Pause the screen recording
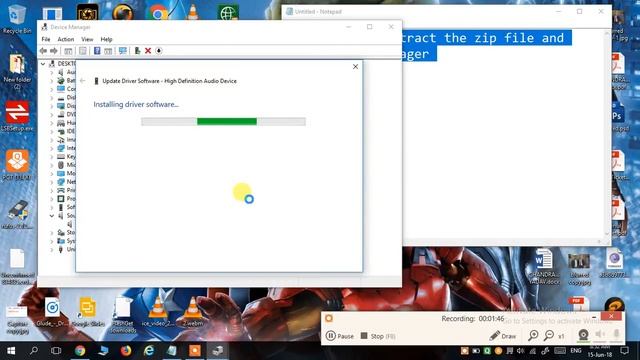The width and height of the screenshot is (640, 360). click(340, 336)
